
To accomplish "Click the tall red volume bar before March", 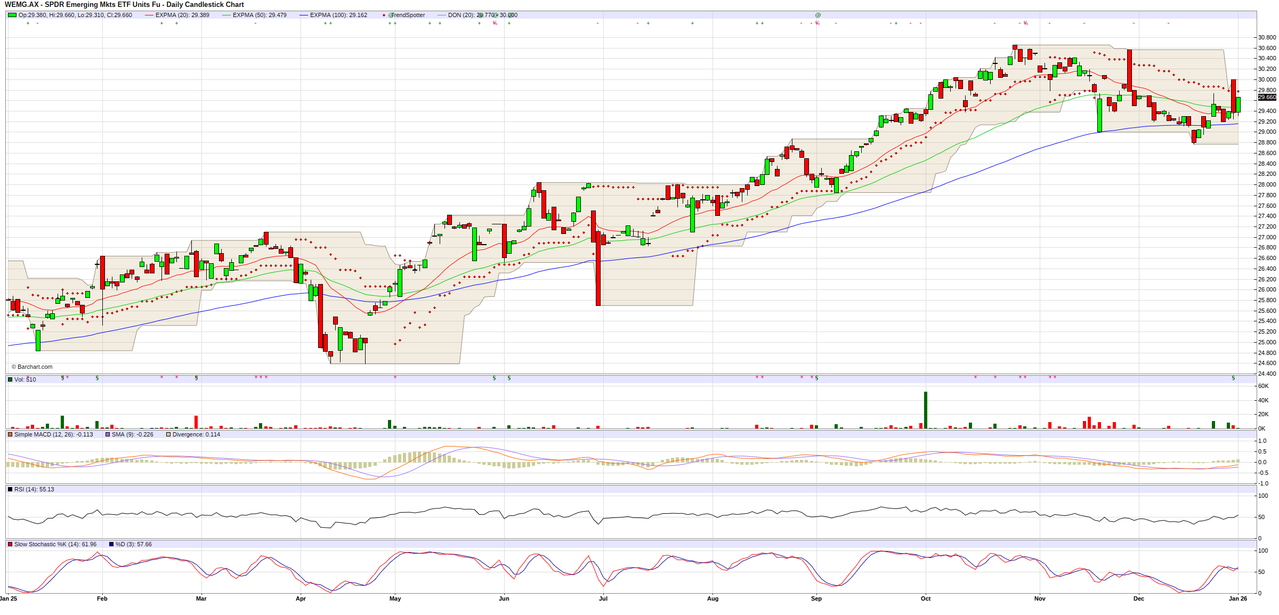I will tap(196, 422).
